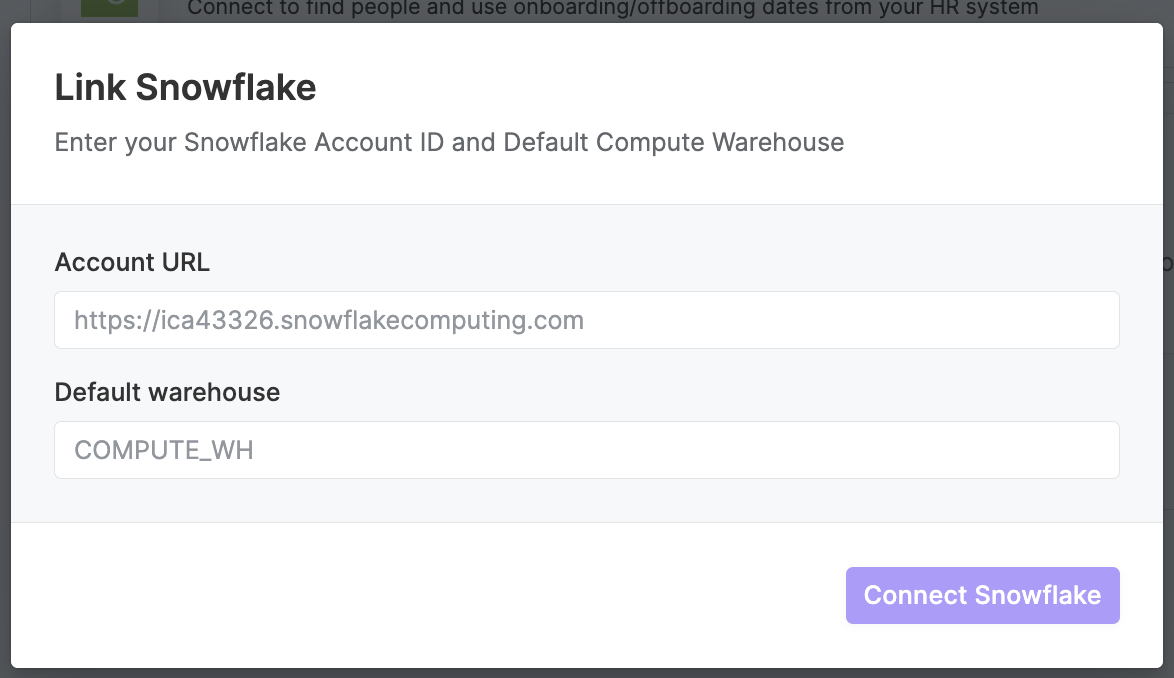Image resolution: width=1174 pixels, height=678 pixels.
Task: Click the Snowflake Account ID instruction subtitle
Action: pyautogui.click(x=449, y=142)
